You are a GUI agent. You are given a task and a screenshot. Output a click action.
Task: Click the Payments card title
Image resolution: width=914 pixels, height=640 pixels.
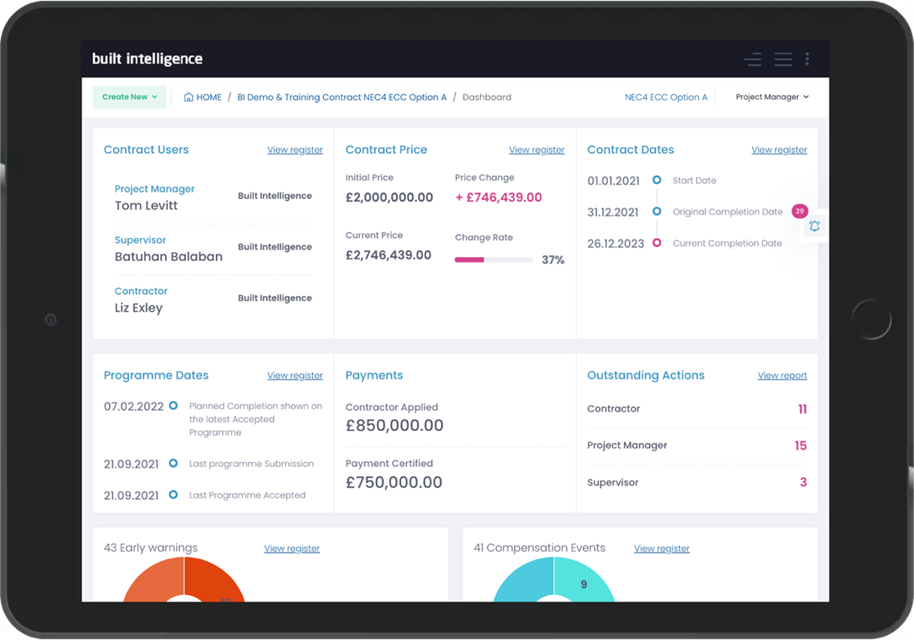[x=374, y=375]
